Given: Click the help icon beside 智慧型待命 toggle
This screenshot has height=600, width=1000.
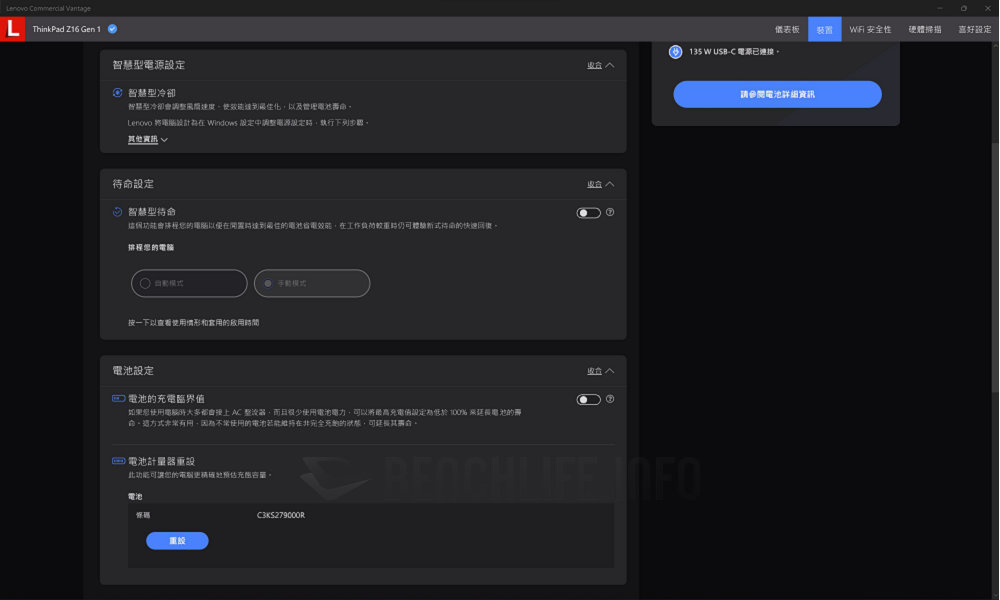Looking at the screenshot, I should 610,212.
